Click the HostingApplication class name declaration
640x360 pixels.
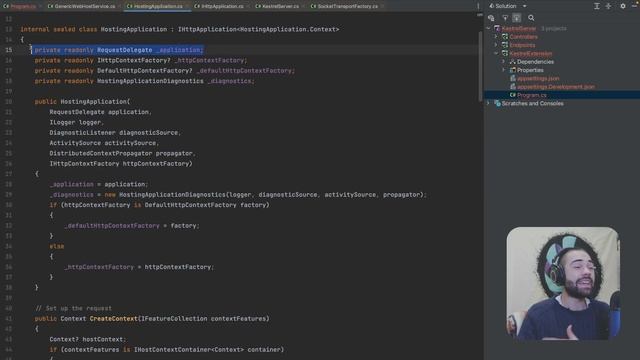[133, 29]
